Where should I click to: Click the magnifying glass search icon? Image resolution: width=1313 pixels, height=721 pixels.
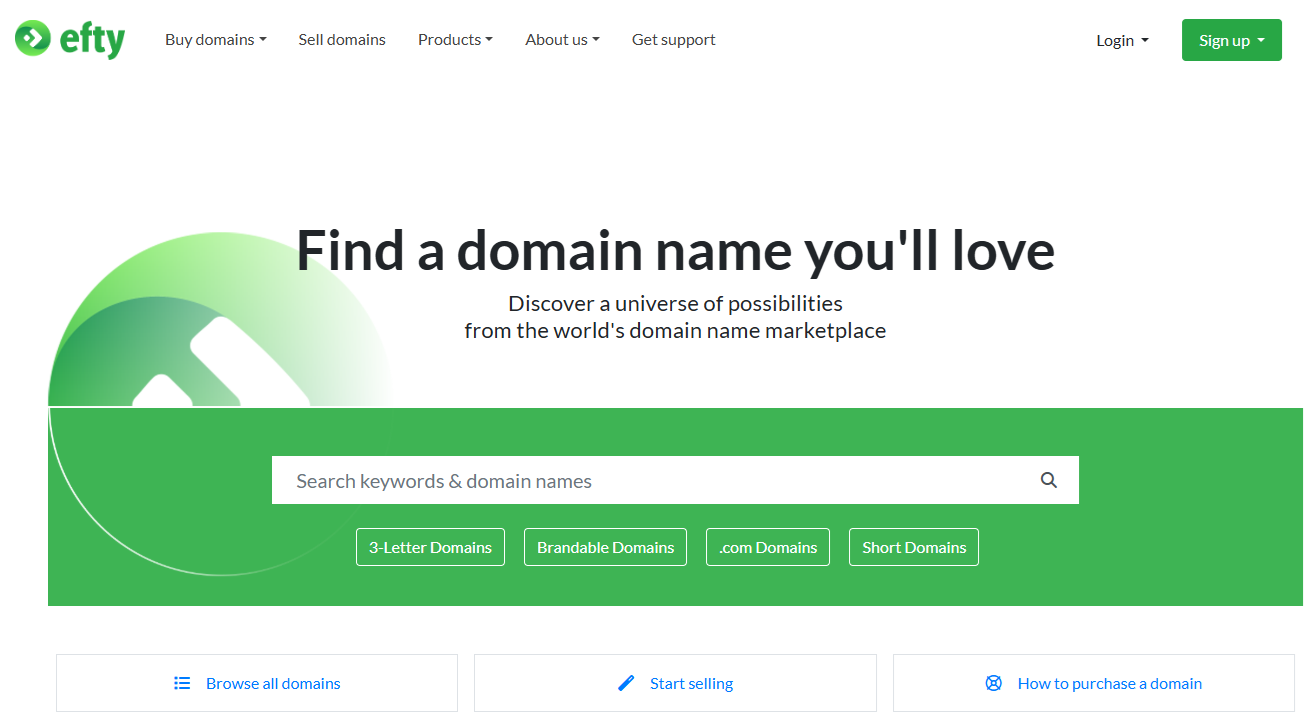coord(1048,480)
